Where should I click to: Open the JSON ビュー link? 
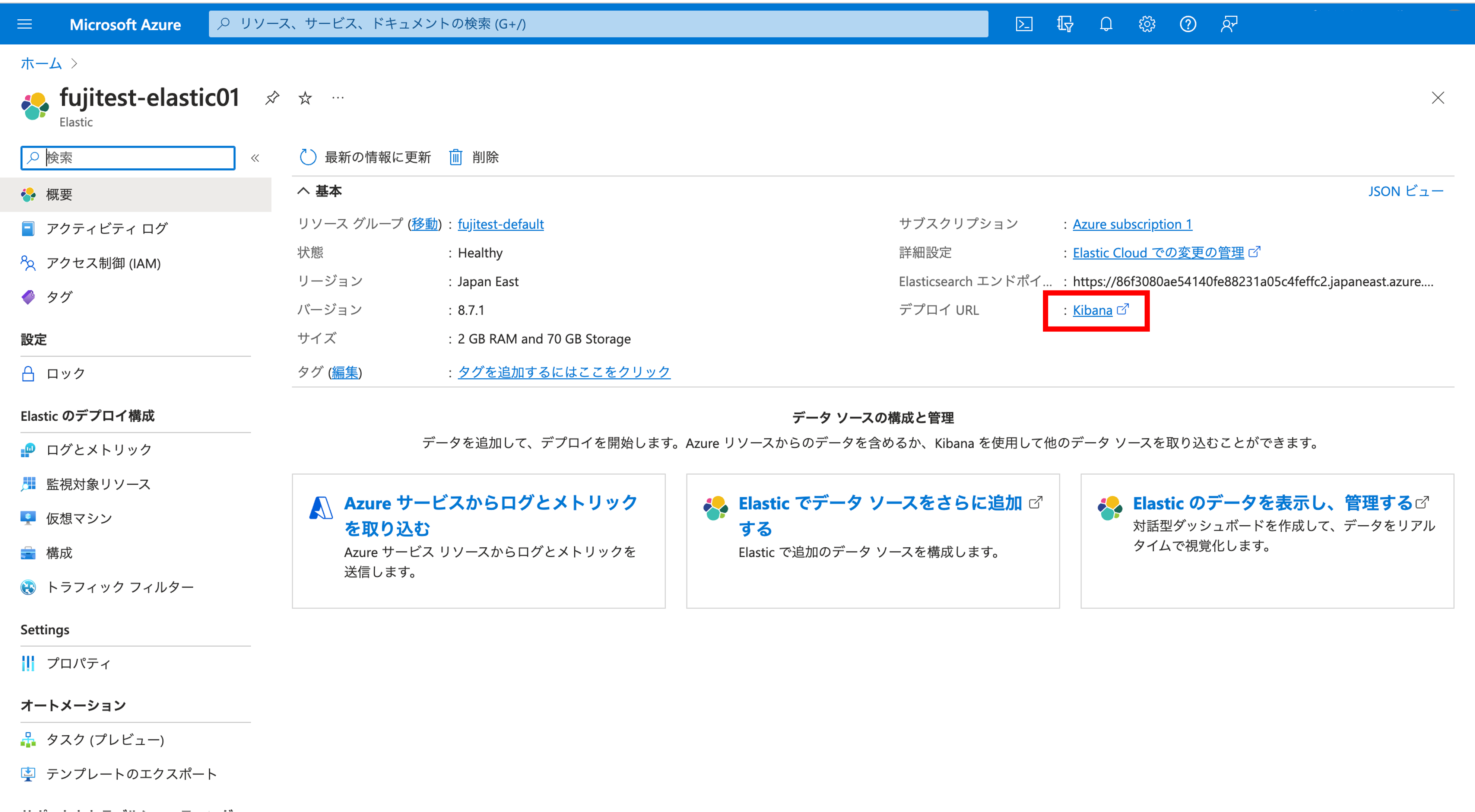point(1406,191)
